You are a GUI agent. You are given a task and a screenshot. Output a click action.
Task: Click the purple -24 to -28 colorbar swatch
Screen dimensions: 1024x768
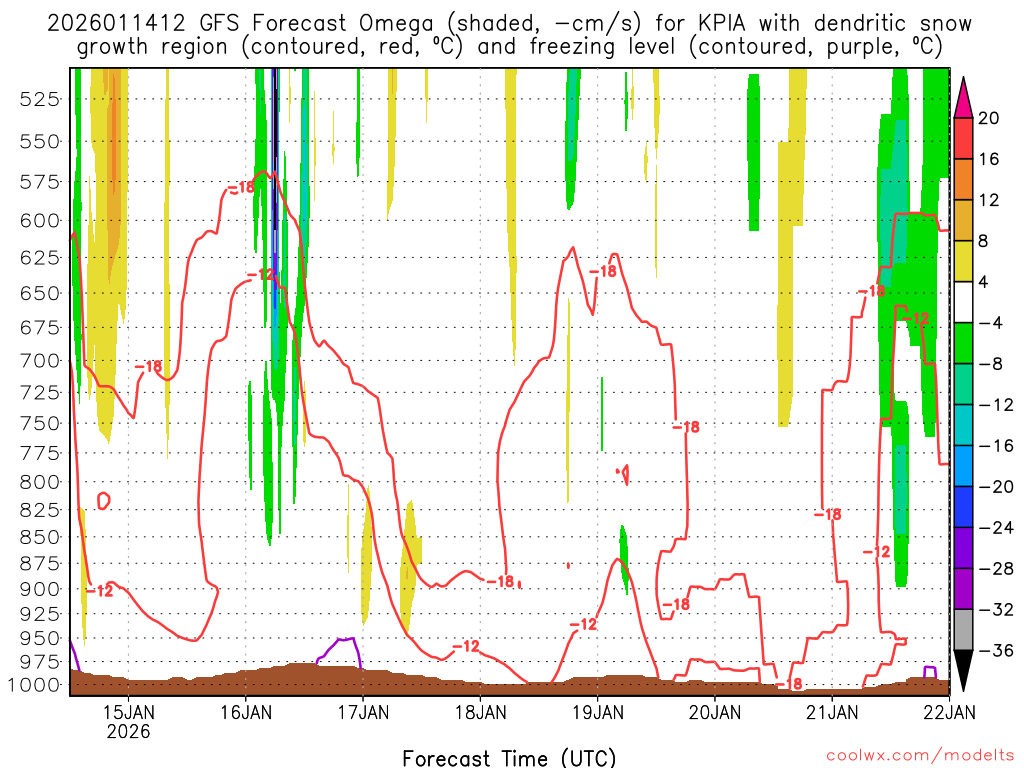(x=963, y=548)
